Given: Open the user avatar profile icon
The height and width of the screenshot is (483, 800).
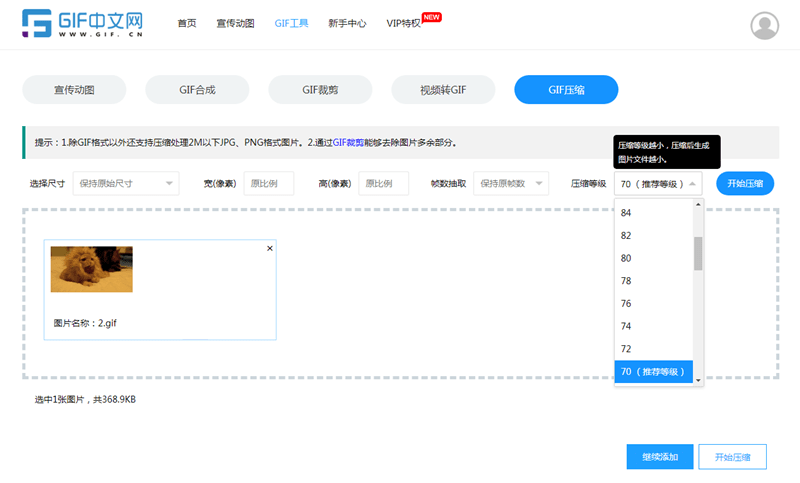Looking at the screenshot, I should click(764, 25).
